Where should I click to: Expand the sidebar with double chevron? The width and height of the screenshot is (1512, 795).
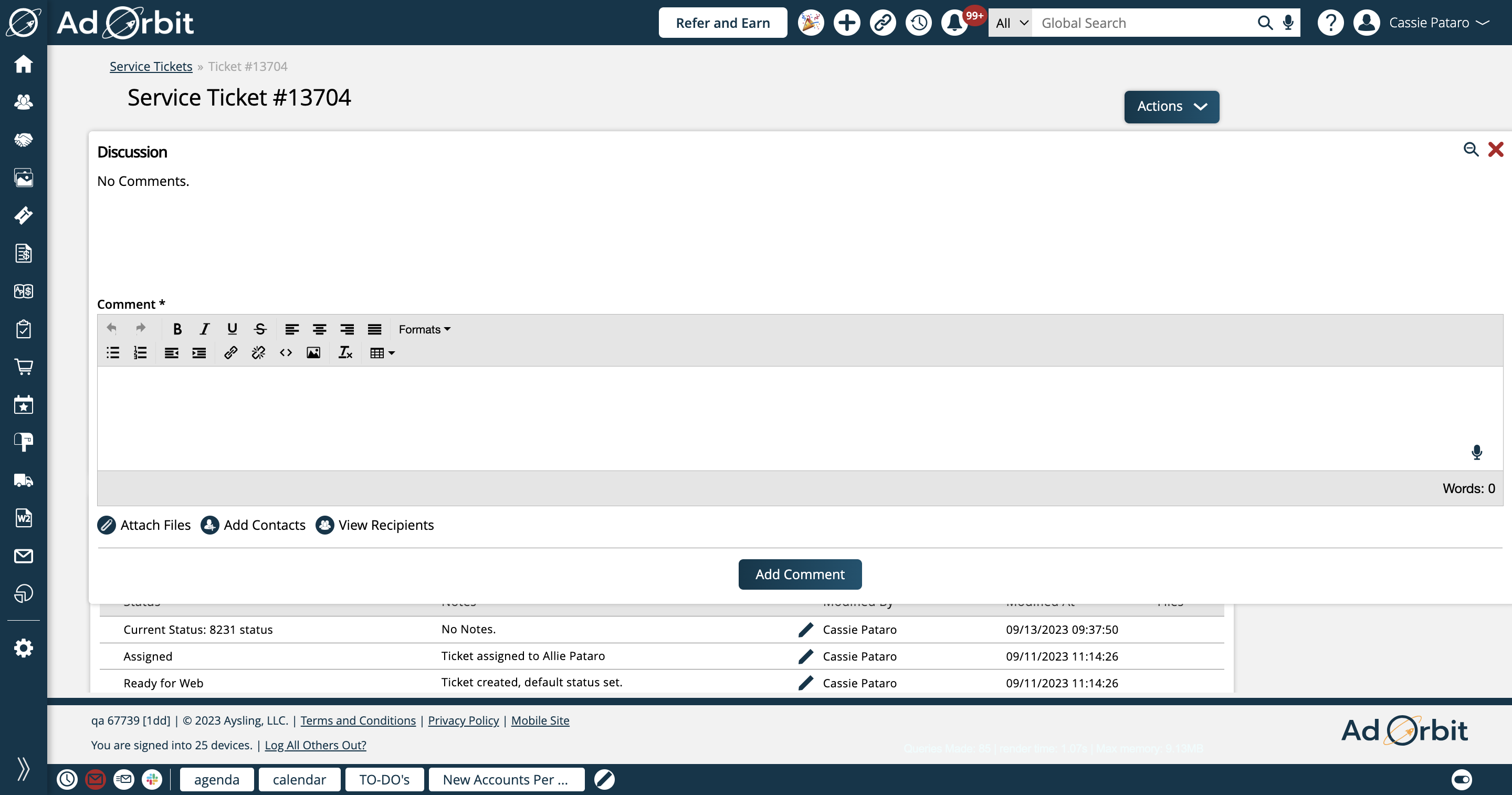[24, 769]
